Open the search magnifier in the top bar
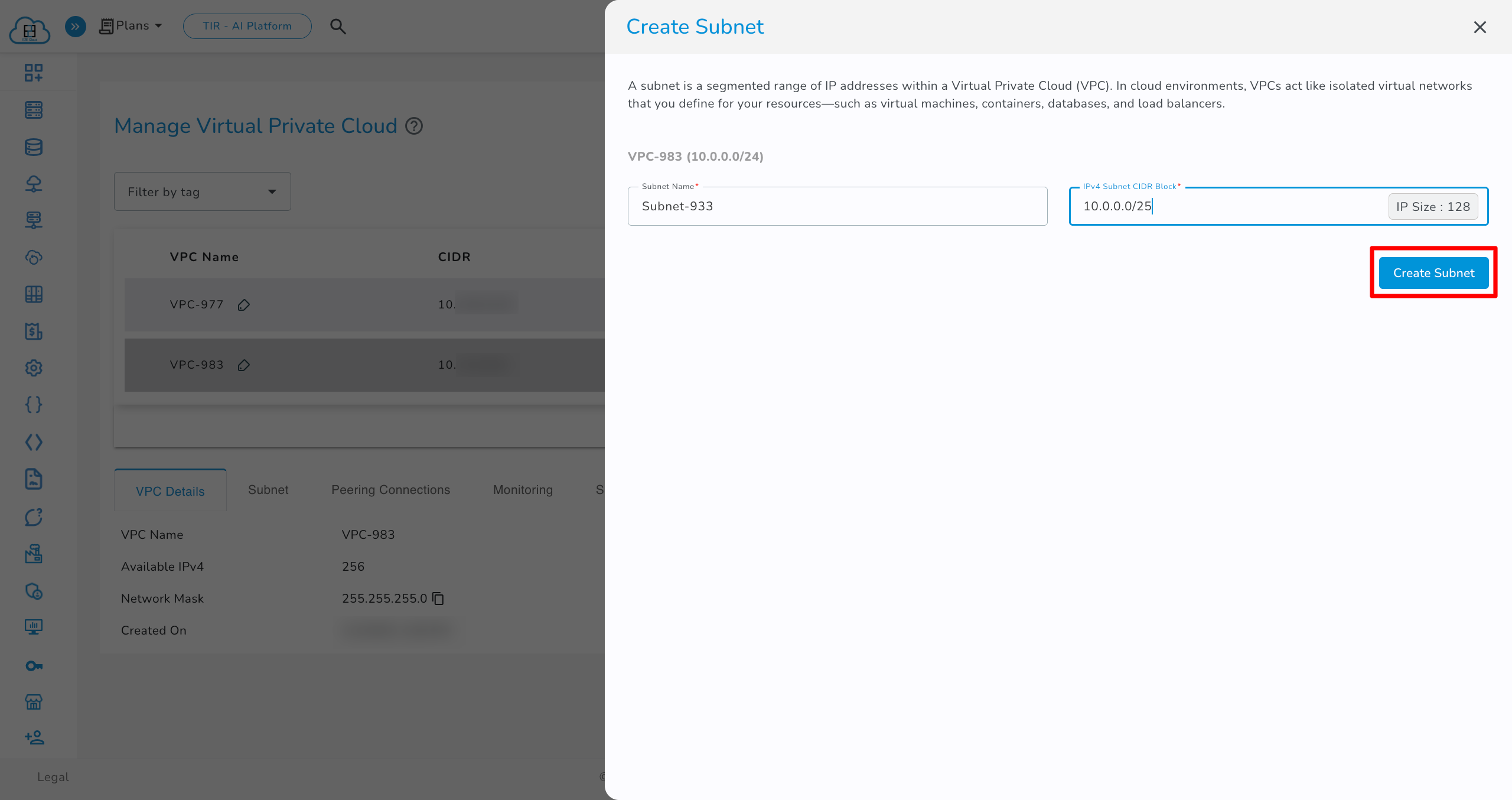This screenshot has height=800, width=1512. [338, 26]
